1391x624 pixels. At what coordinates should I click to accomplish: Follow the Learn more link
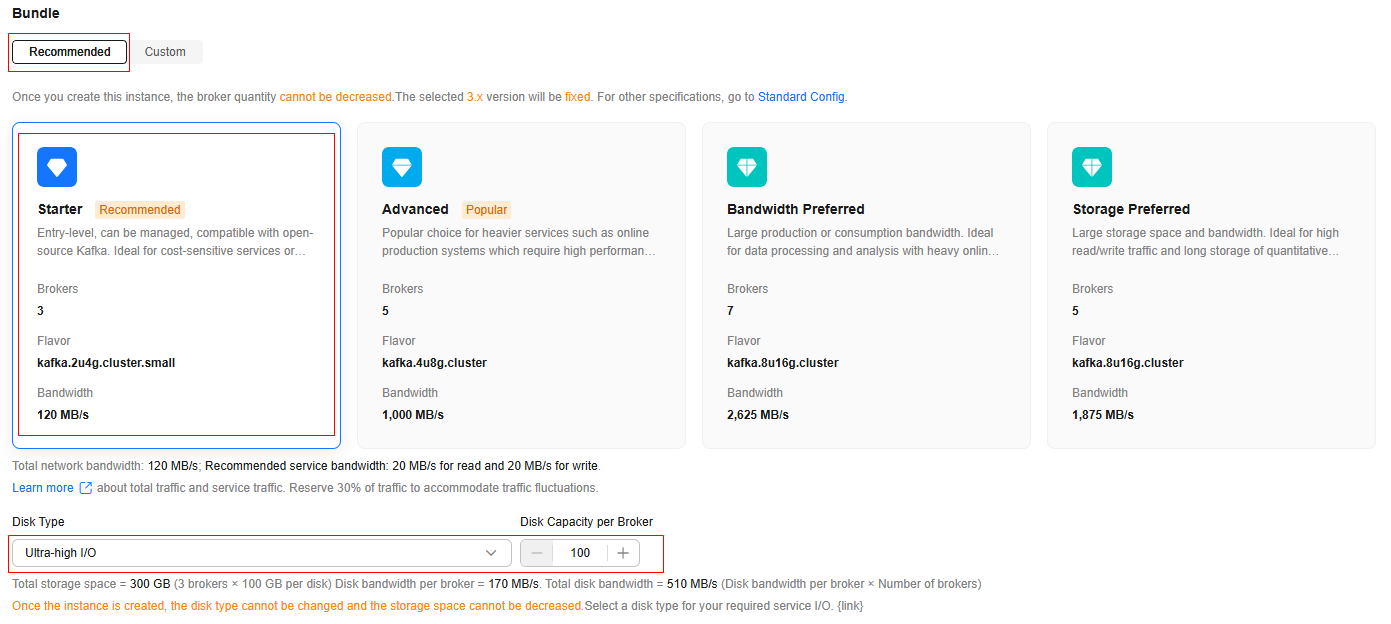[43, 488]
